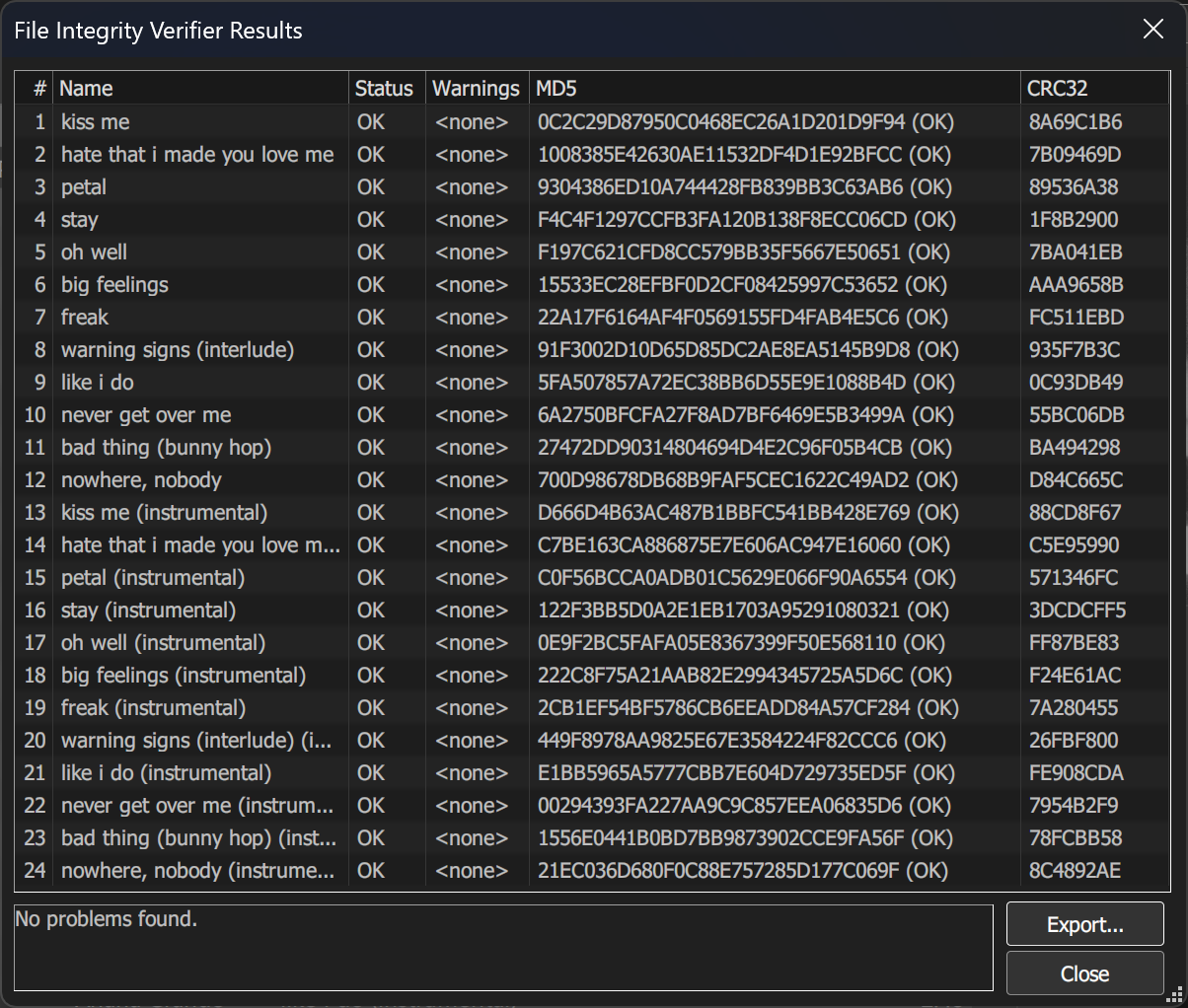Viewport: 1188px width, 1008px height.
Task: Click the MD5 column header
Action: [775, 88]
